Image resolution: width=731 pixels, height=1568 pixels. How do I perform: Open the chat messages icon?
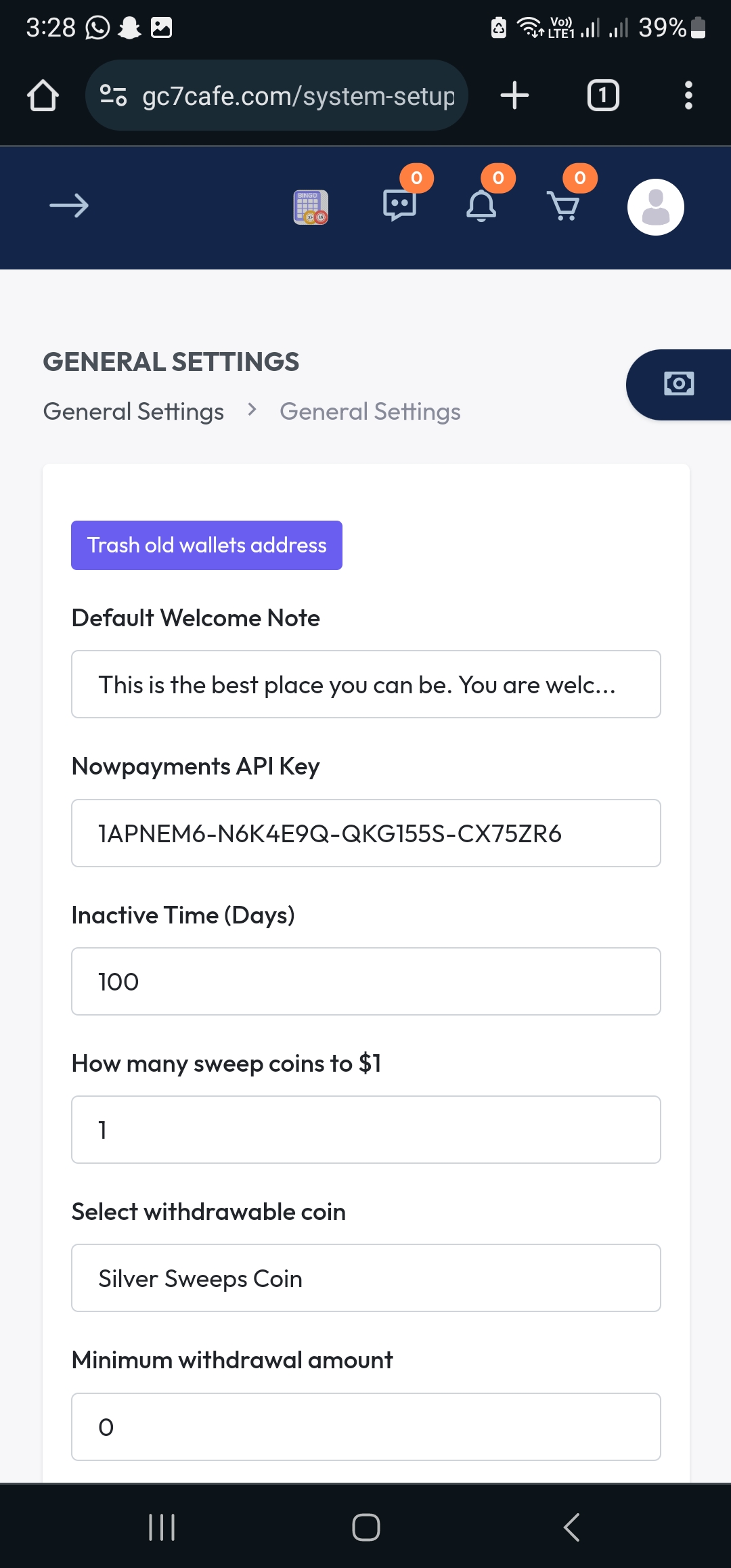[x=400, y=205]
